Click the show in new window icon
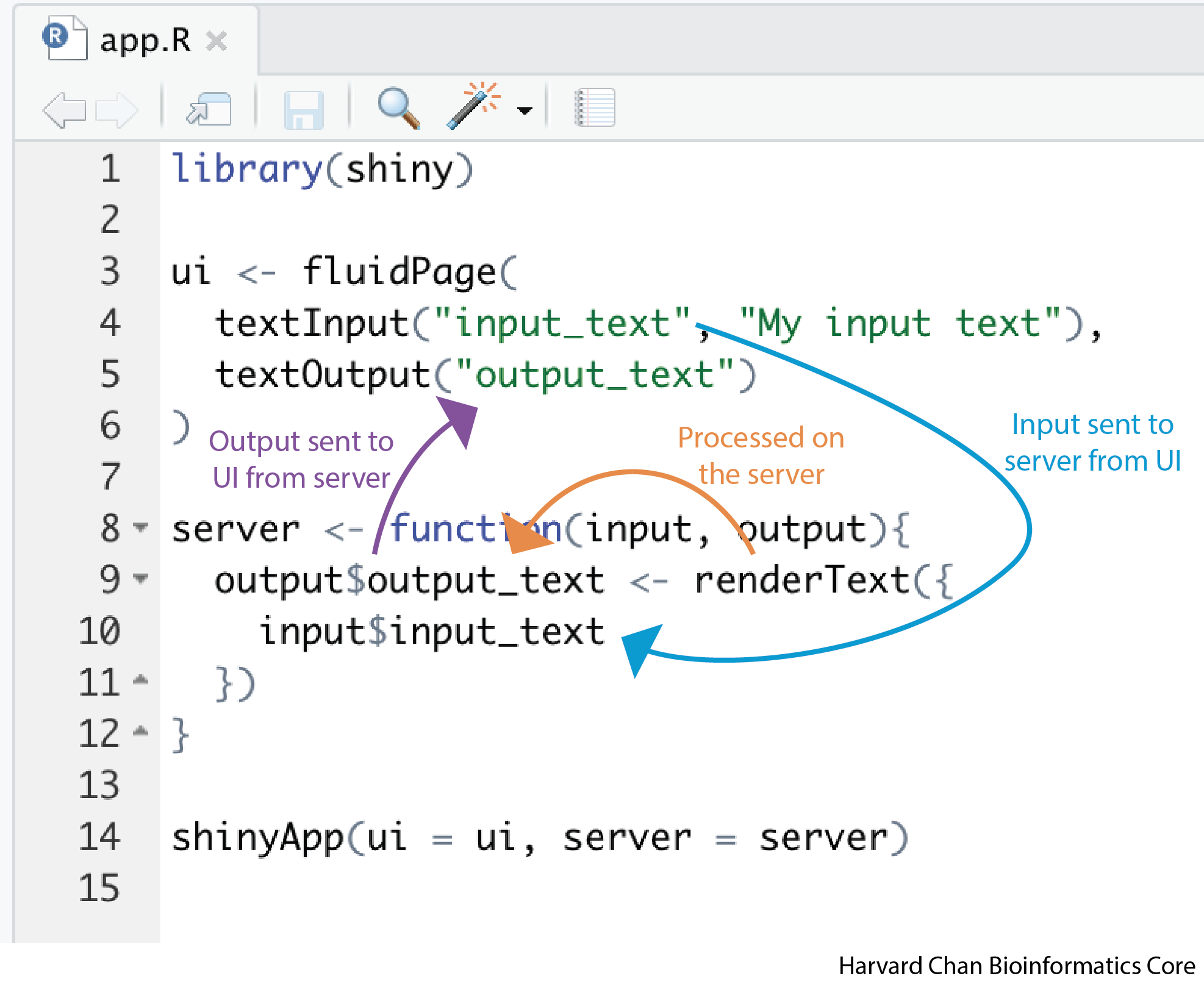The height and width of the screenshot is (987, 1204). click(209, 110)
